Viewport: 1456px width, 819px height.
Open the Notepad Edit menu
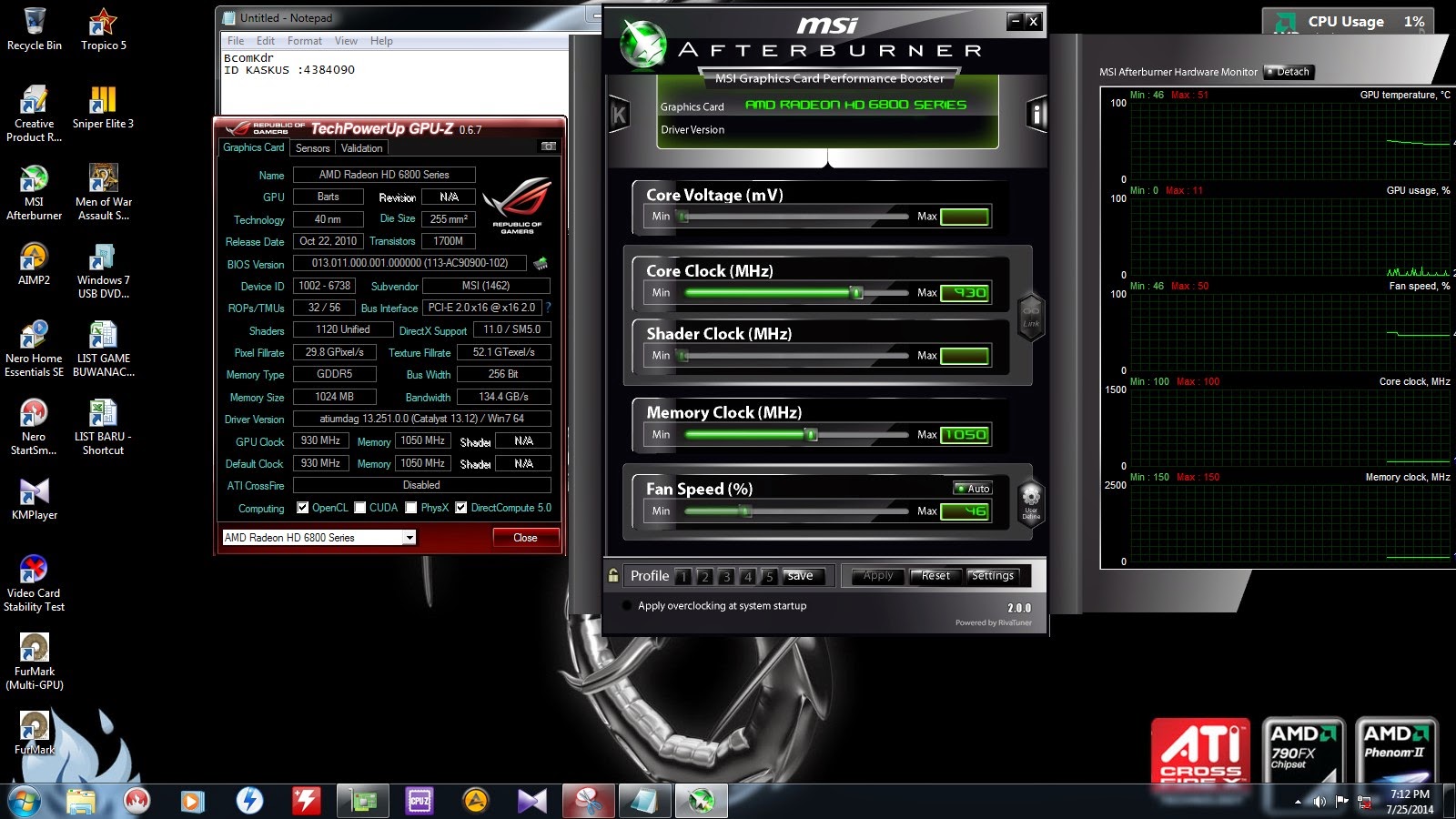(x=266, y=41)
